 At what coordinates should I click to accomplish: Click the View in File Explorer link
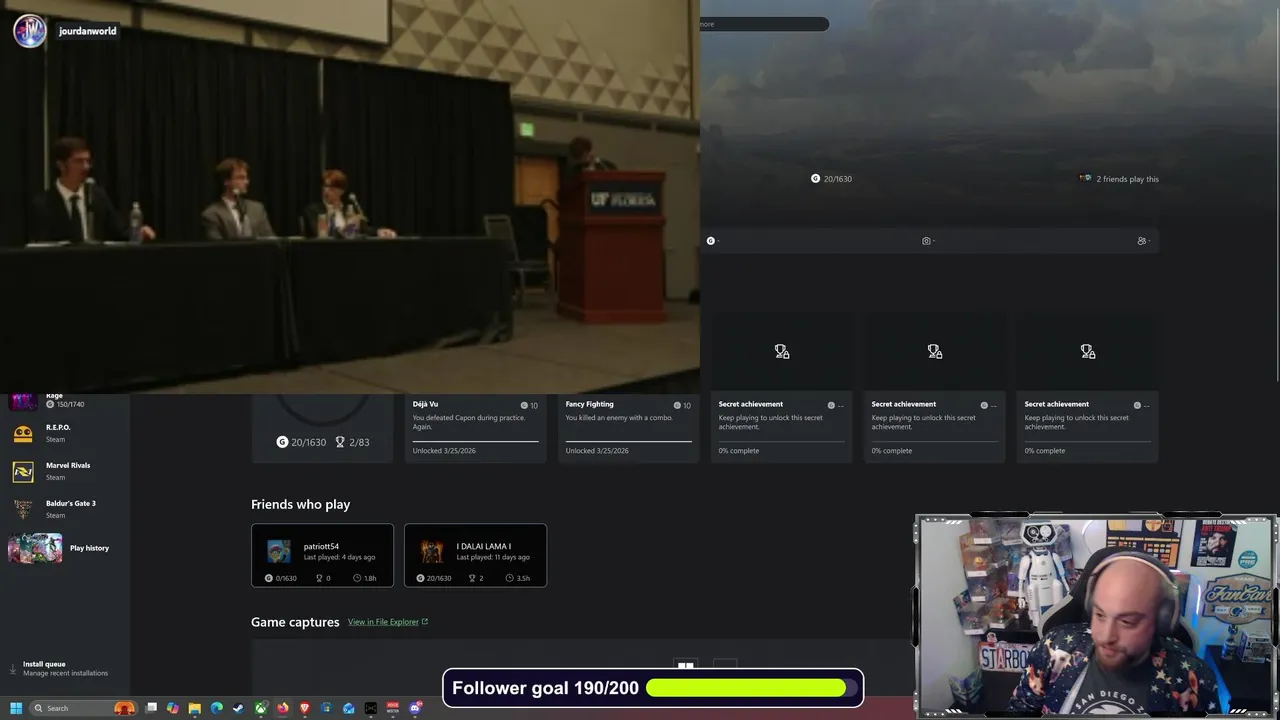[x=383, y=622]
